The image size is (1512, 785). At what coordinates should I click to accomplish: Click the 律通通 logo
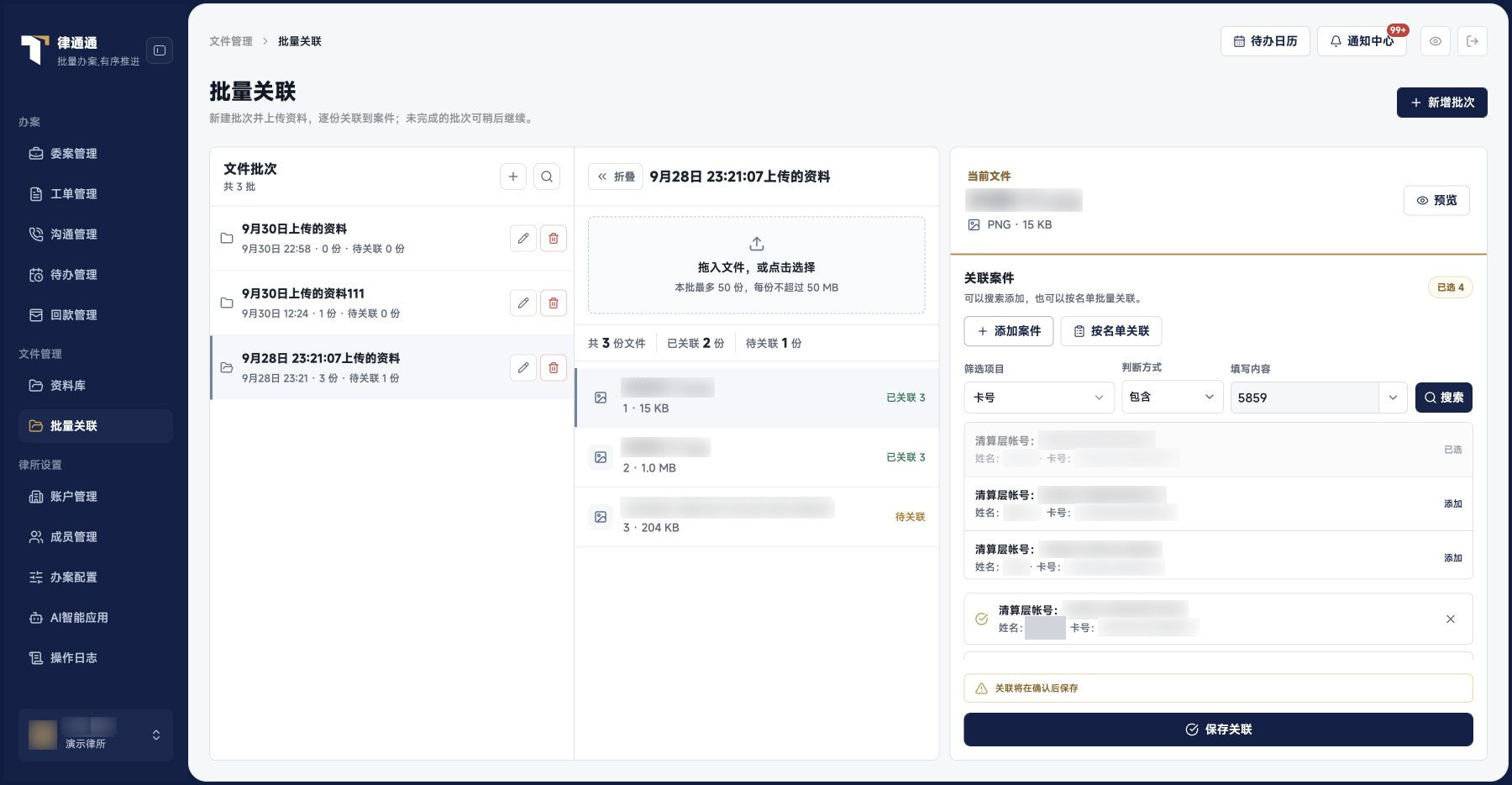(x=34, y=50)
